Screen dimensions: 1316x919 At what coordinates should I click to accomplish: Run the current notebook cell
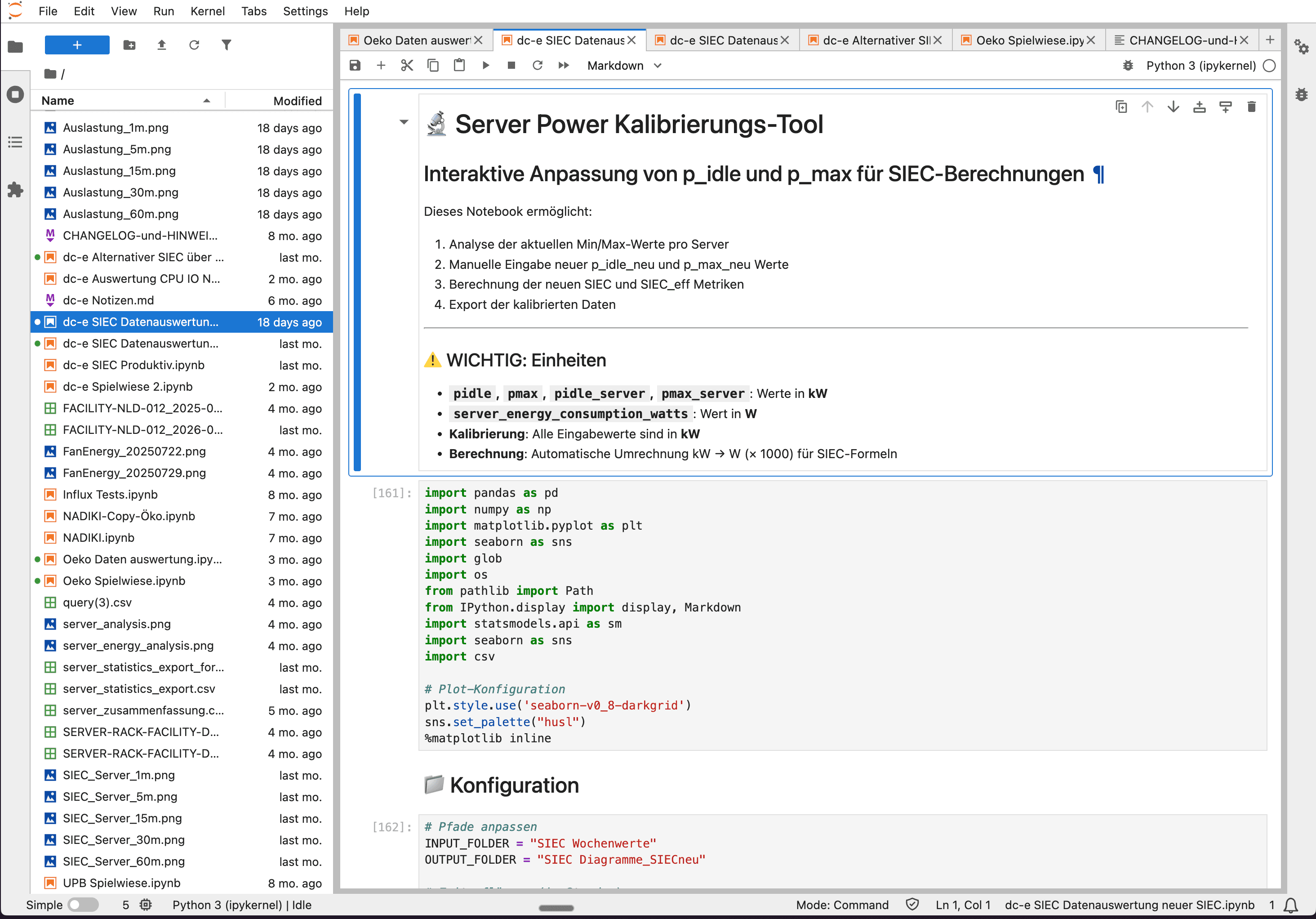(x=485, y=65)
